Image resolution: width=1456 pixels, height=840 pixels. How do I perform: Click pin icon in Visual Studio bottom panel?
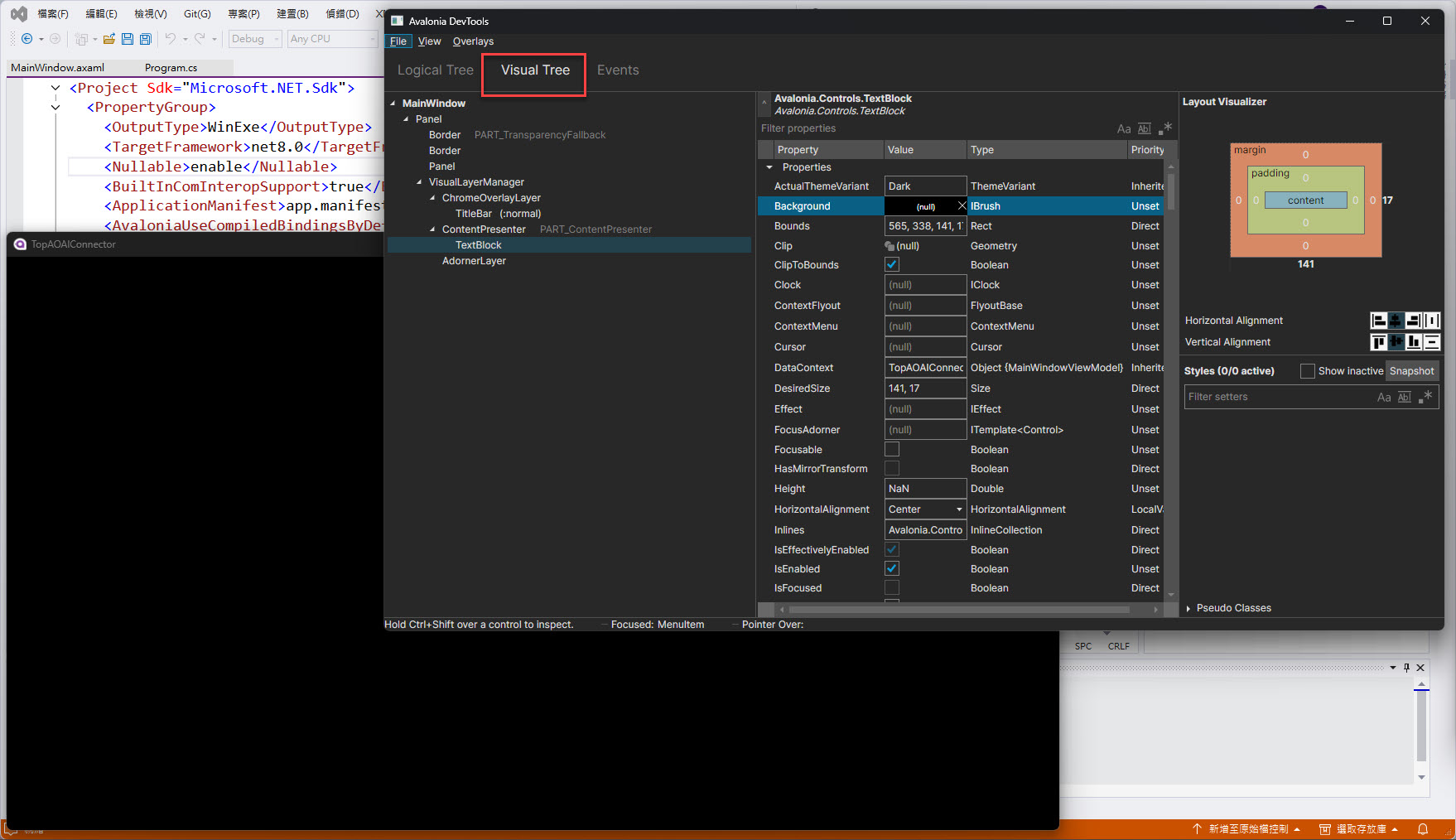pyautogui.click(x=1406, y=667)
